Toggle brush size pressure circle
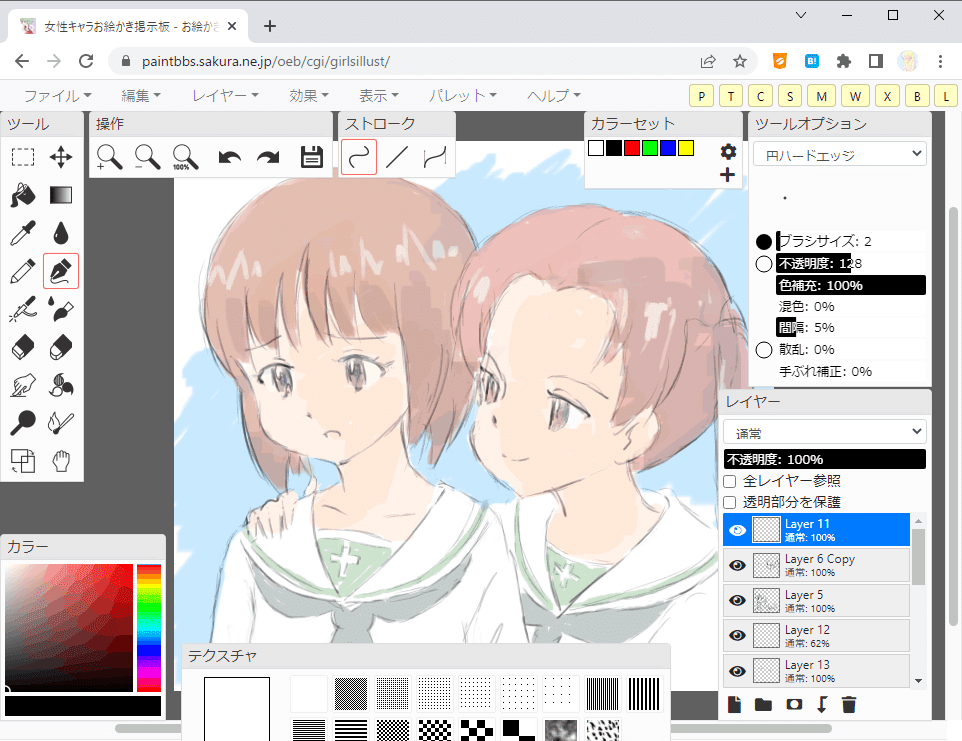 tap(764, 242)
